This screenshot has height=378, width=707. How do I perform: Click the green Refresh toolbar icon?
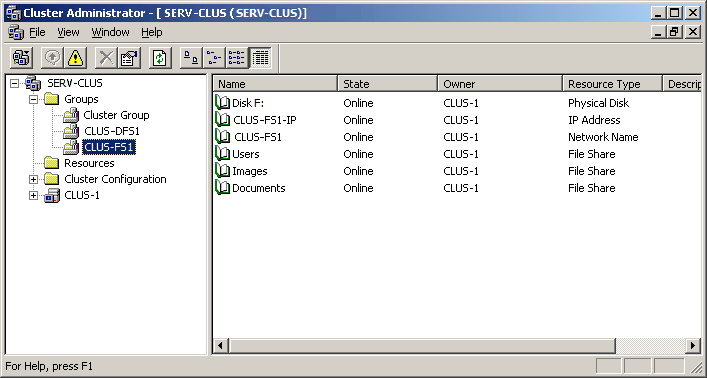[x=160, y=58]
